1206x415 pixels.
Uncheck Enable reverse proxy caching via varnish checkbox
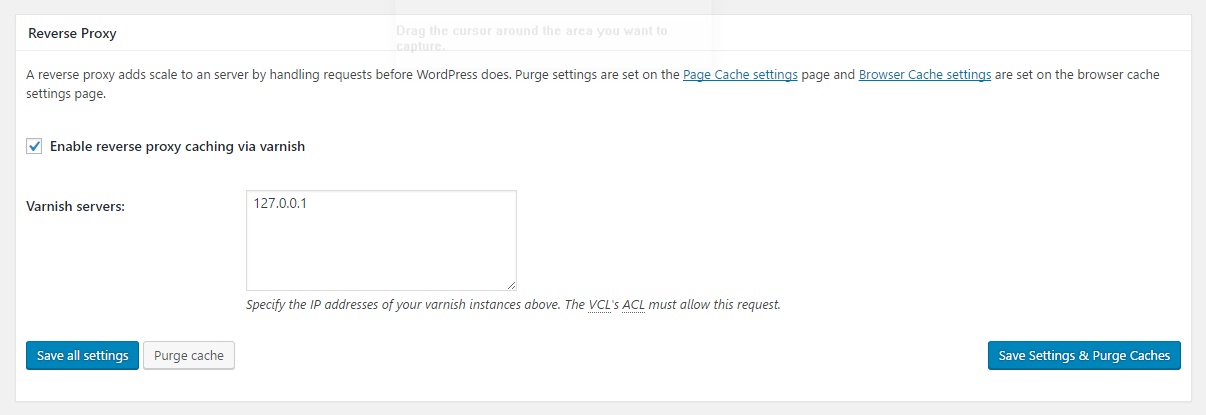pyautogui.click(x=35, y=146)
